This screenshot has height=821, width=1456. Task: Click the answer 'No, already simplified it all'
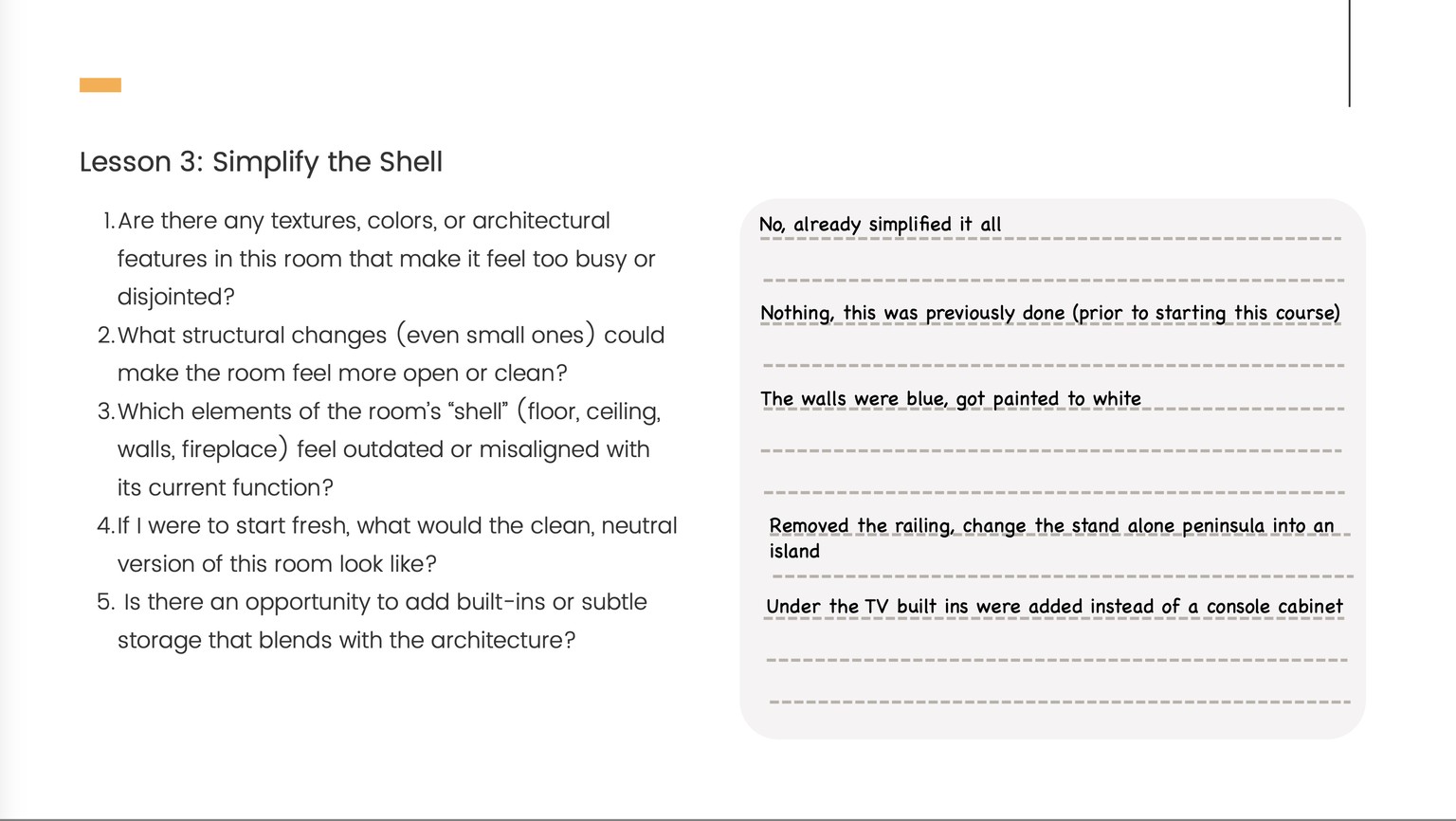880,225
